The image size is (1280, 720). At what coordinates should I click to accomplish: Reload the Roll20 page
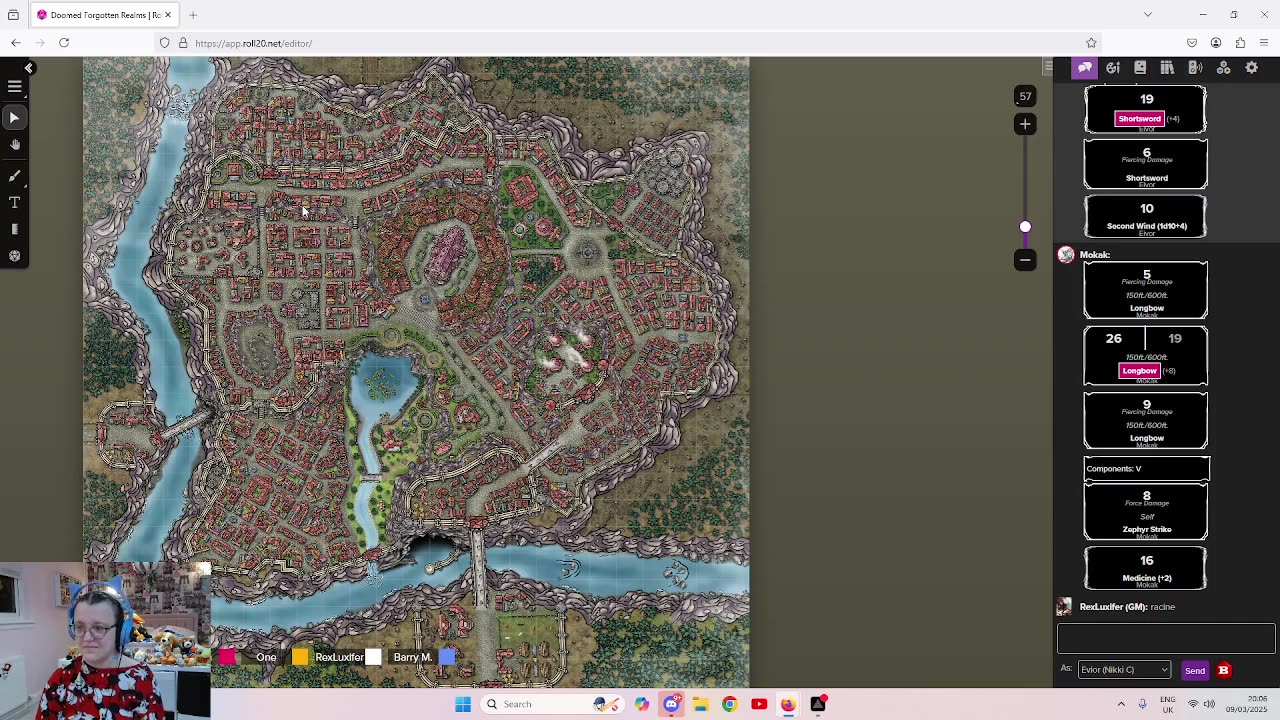click(64, 43)
